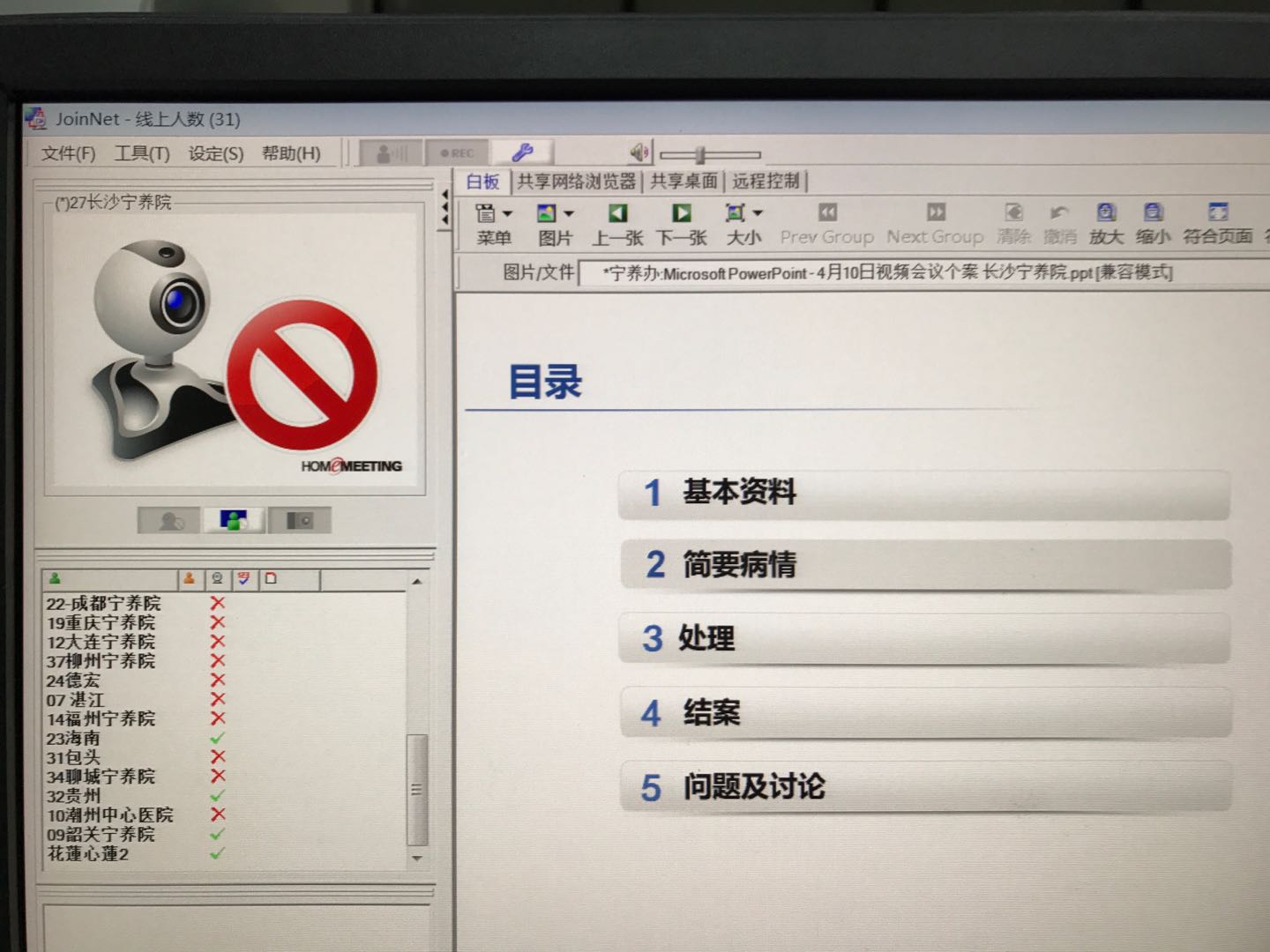The image size is (1270, 952).
Task: Select participant 09韶关宁养院
Action: point(101,835)
